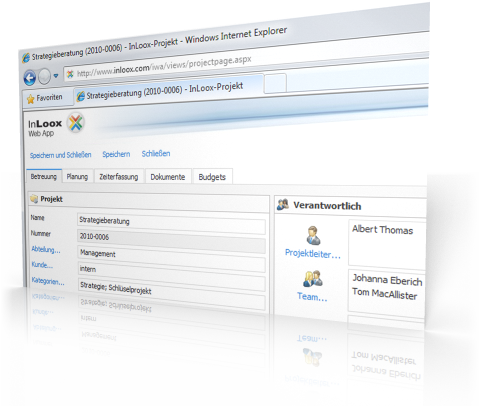Open a new blank browser tab
The width and height of the screenshot is (480, 406).
tap(275, 83)
